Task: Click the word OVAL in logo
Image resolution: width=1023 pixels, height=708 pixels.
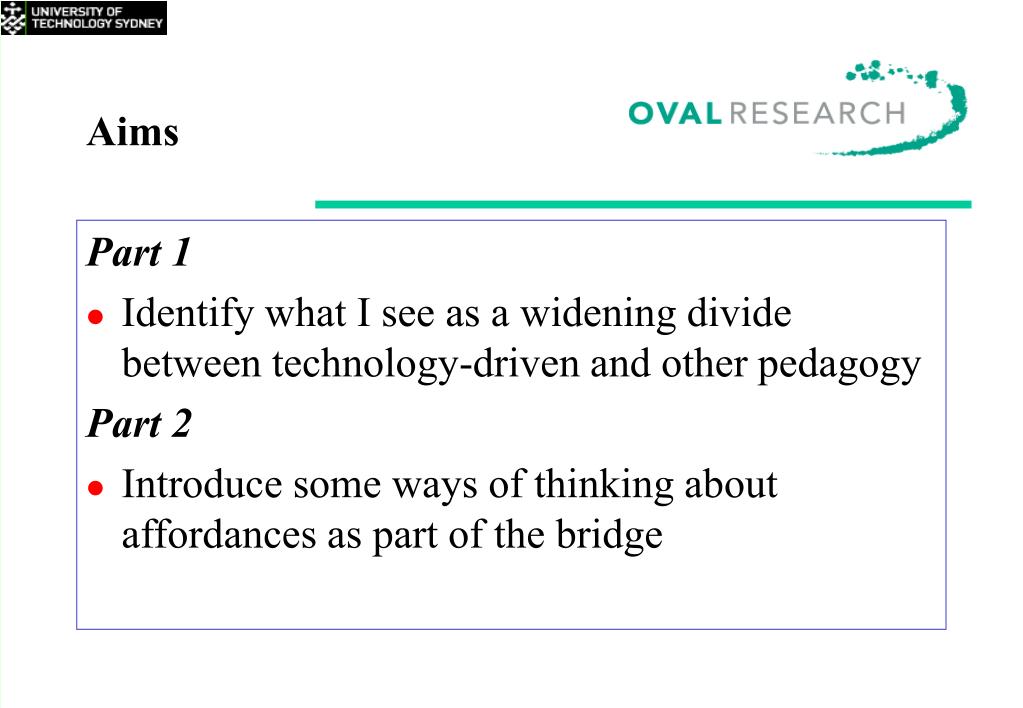Action: pyautogui.click(x=675, y=113)
